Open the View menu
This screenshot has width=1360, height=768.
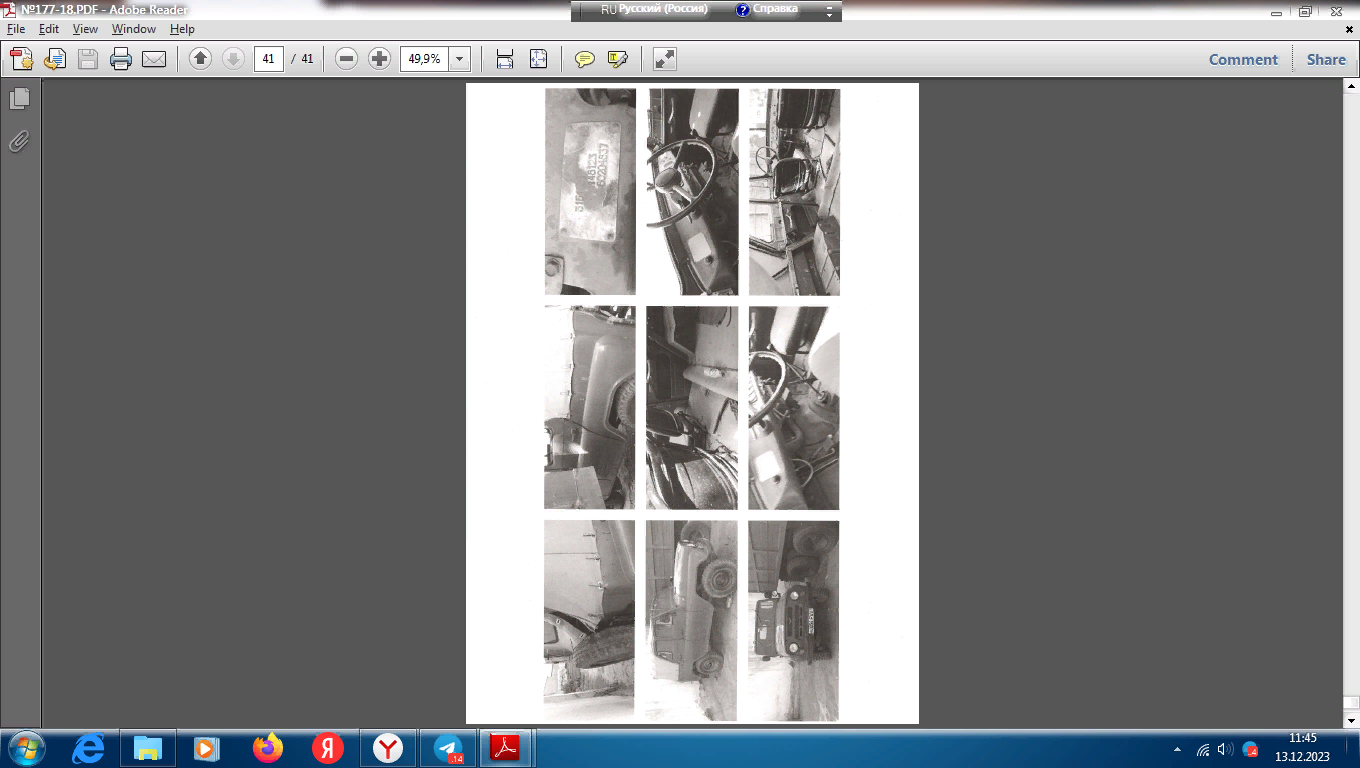pos(85,29)
